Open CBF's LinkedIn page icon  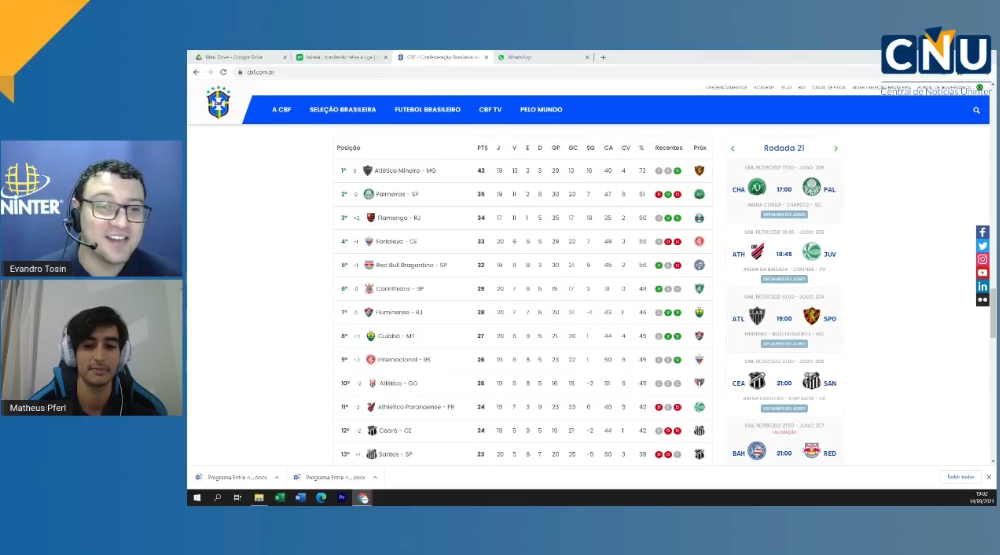983,286
